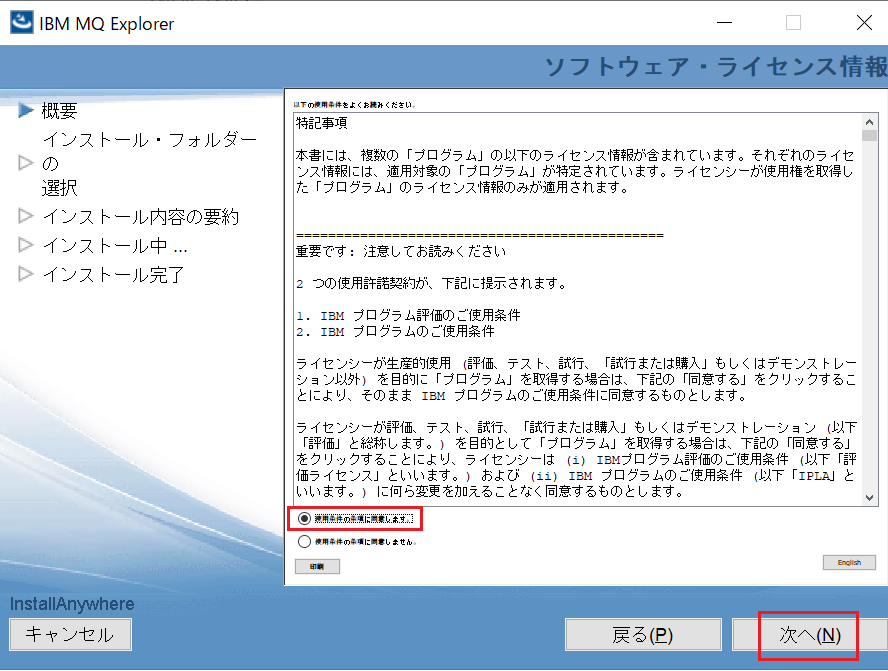Click the triangle beside インストール中
Screen dimensions: 888x671
(x=26, y=245)
